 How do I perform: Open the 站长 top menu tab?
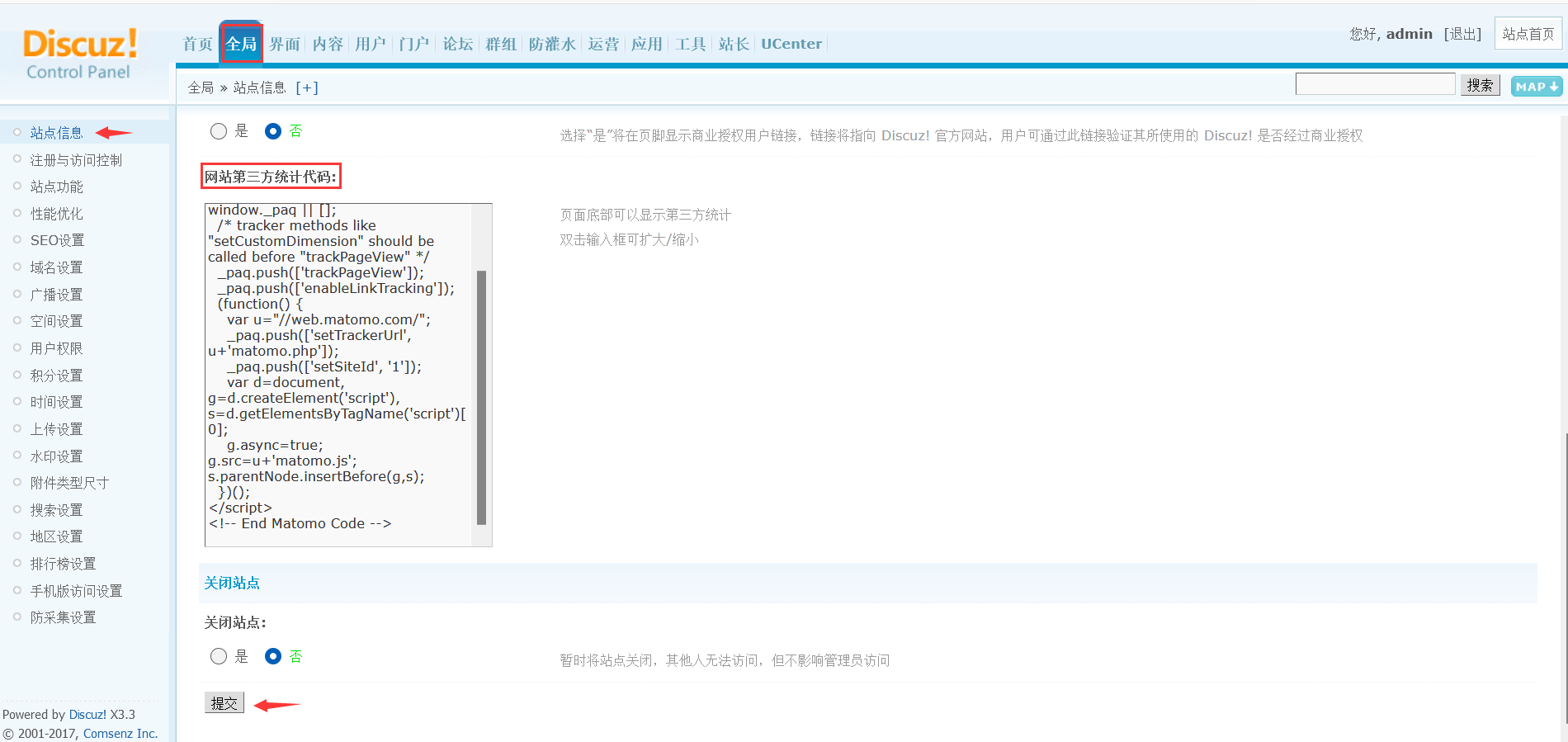pos(734,44)
